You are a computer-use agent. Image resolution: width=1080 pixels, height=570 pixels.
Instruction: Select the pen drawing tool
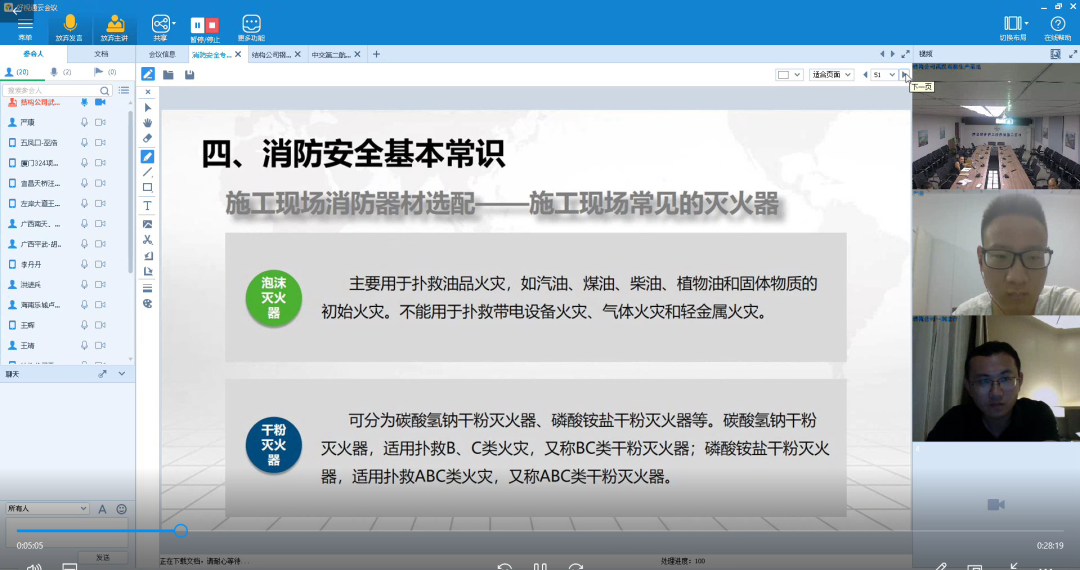click(x=147, y=157)
